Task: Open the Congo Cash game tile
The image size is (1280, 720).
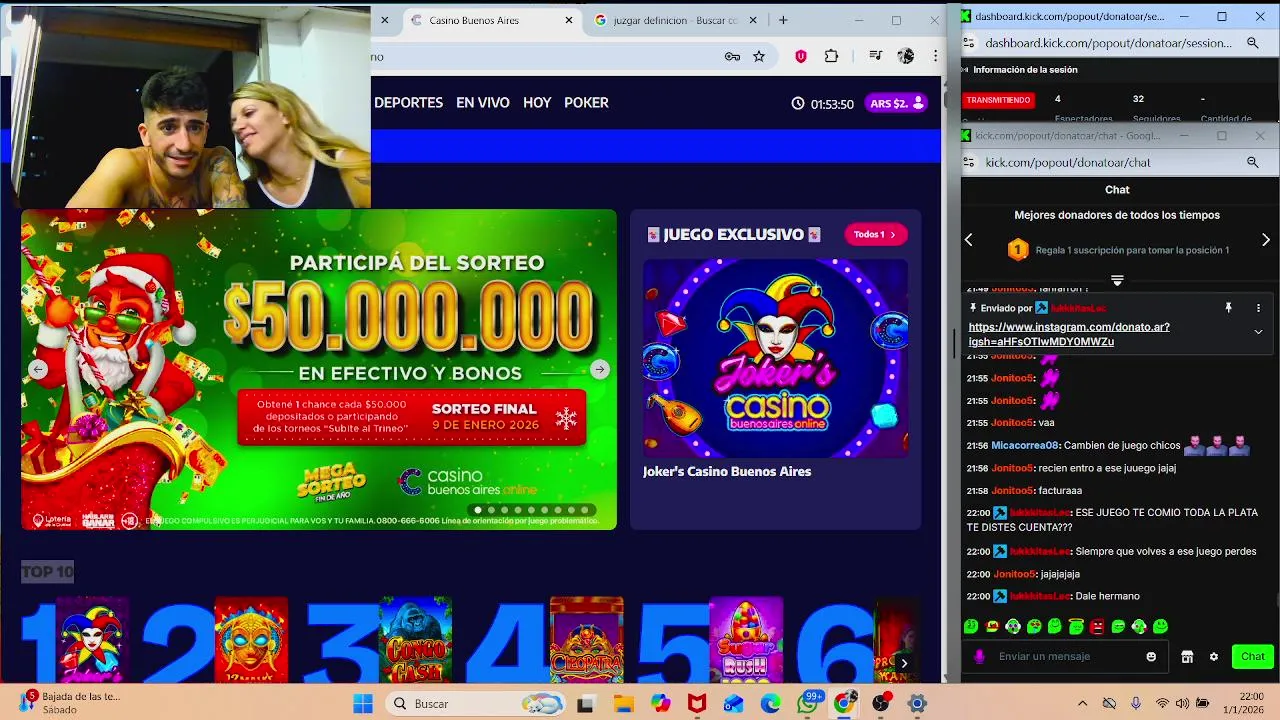Action: pos(415,640)
